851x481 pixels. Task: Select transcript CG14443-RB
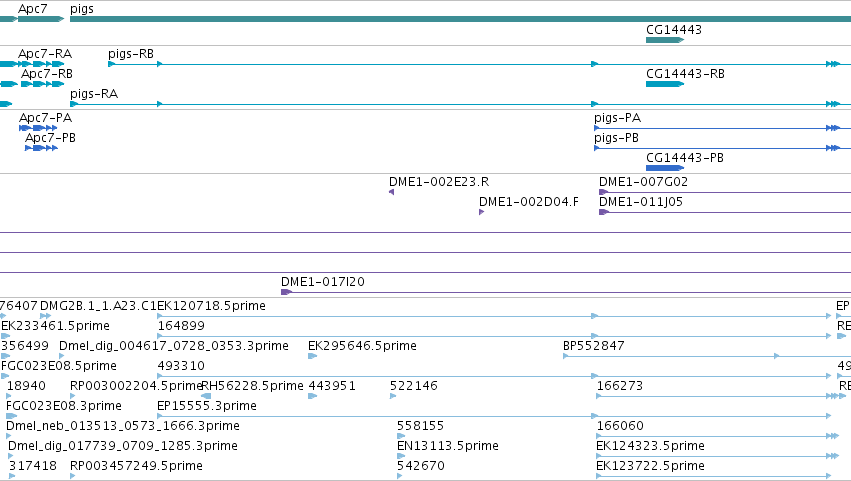pos(685,74)
